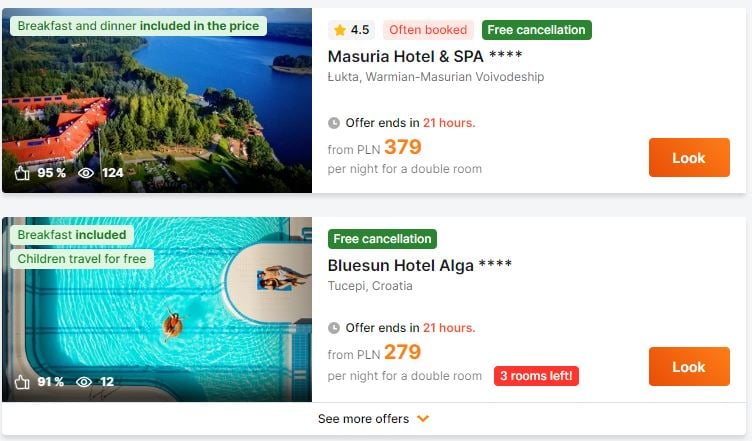Click the thumbs-up icon on Masuria Hotel photo
752x441 pixels.
22,173
